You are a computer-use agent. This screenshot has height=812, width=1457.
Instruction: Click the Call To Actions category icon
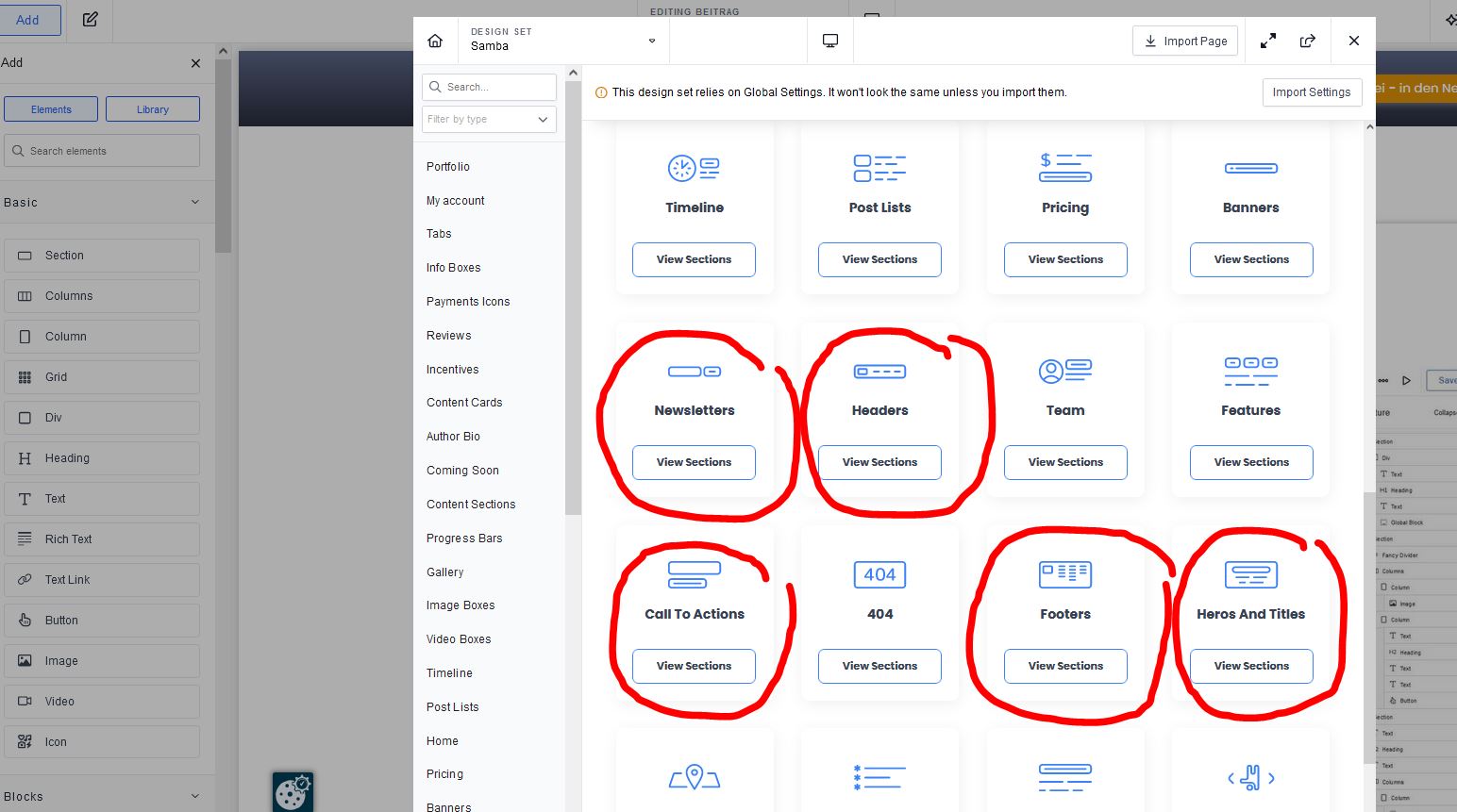pyautogui.click(x=695, y=574)
